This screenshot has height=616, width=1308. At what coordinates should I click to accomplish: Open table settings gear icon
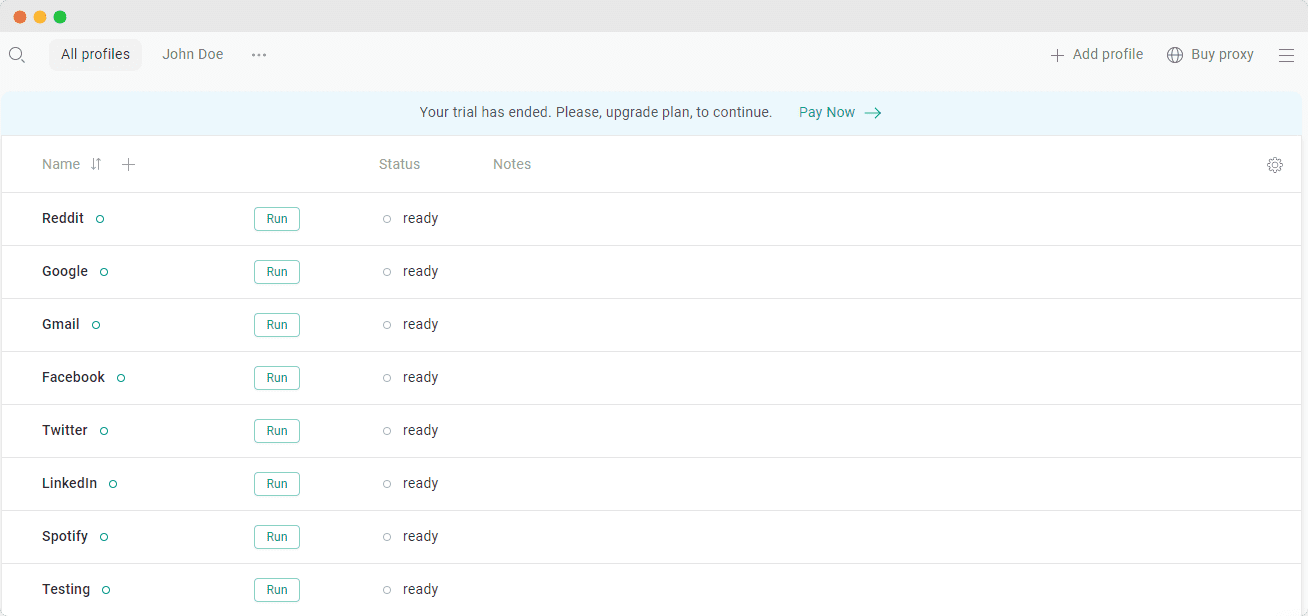[x=1274, y=165]
